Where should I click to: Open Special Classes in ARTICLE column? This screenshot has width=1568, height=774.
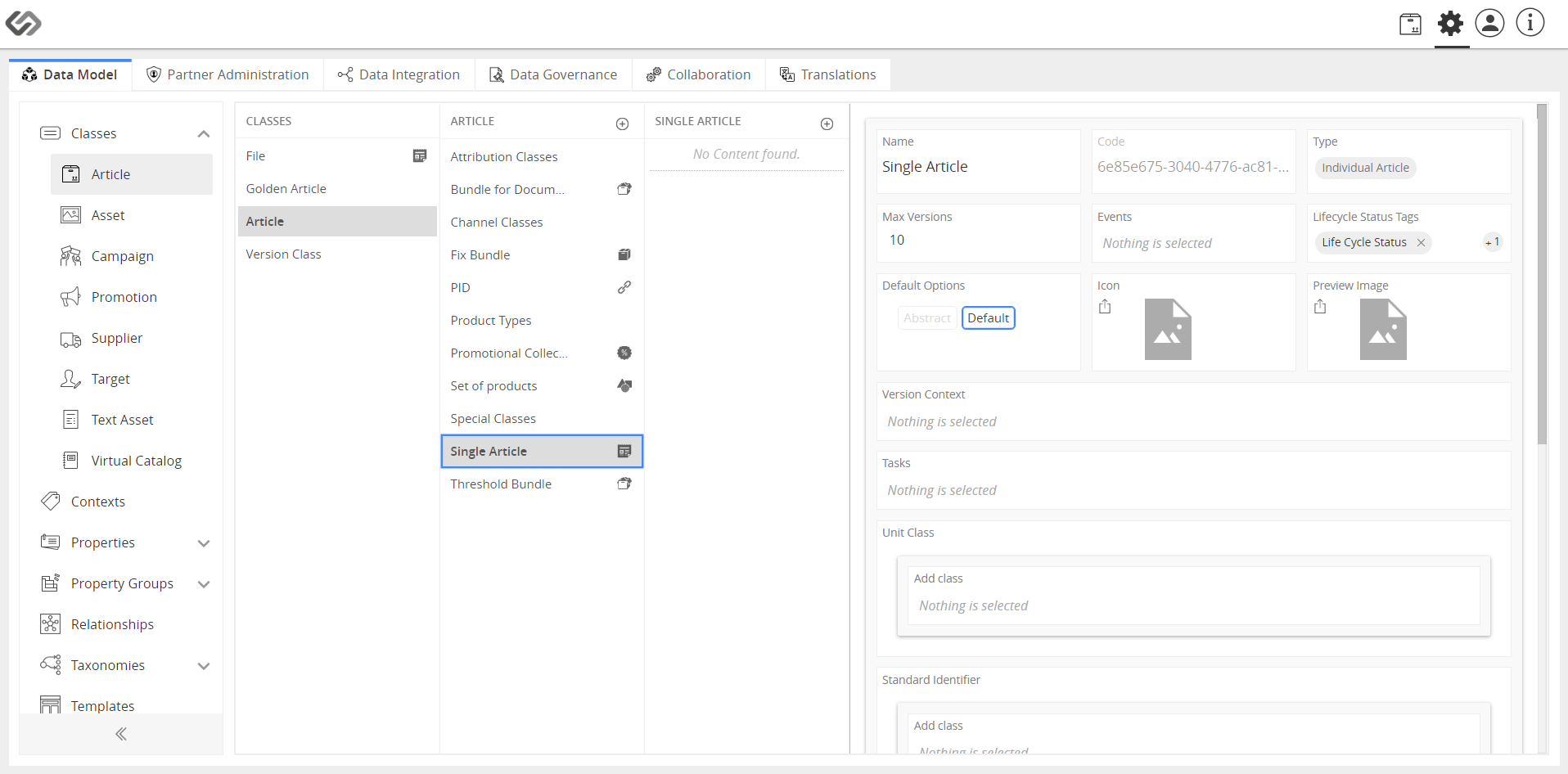[542, 418]
